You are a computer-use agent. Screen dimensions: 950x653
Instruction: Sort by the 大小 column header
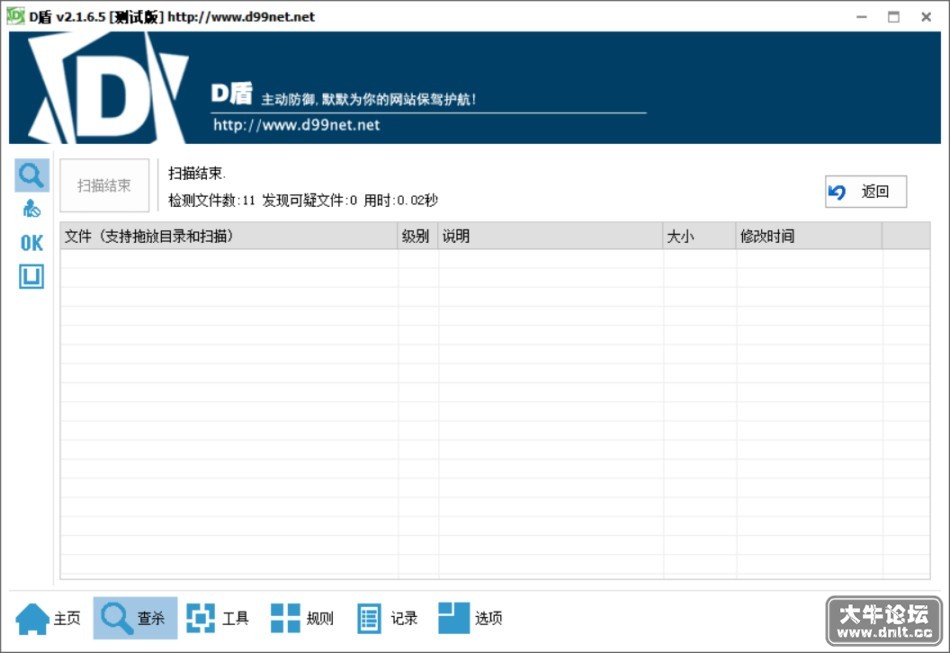click(700, 236)
